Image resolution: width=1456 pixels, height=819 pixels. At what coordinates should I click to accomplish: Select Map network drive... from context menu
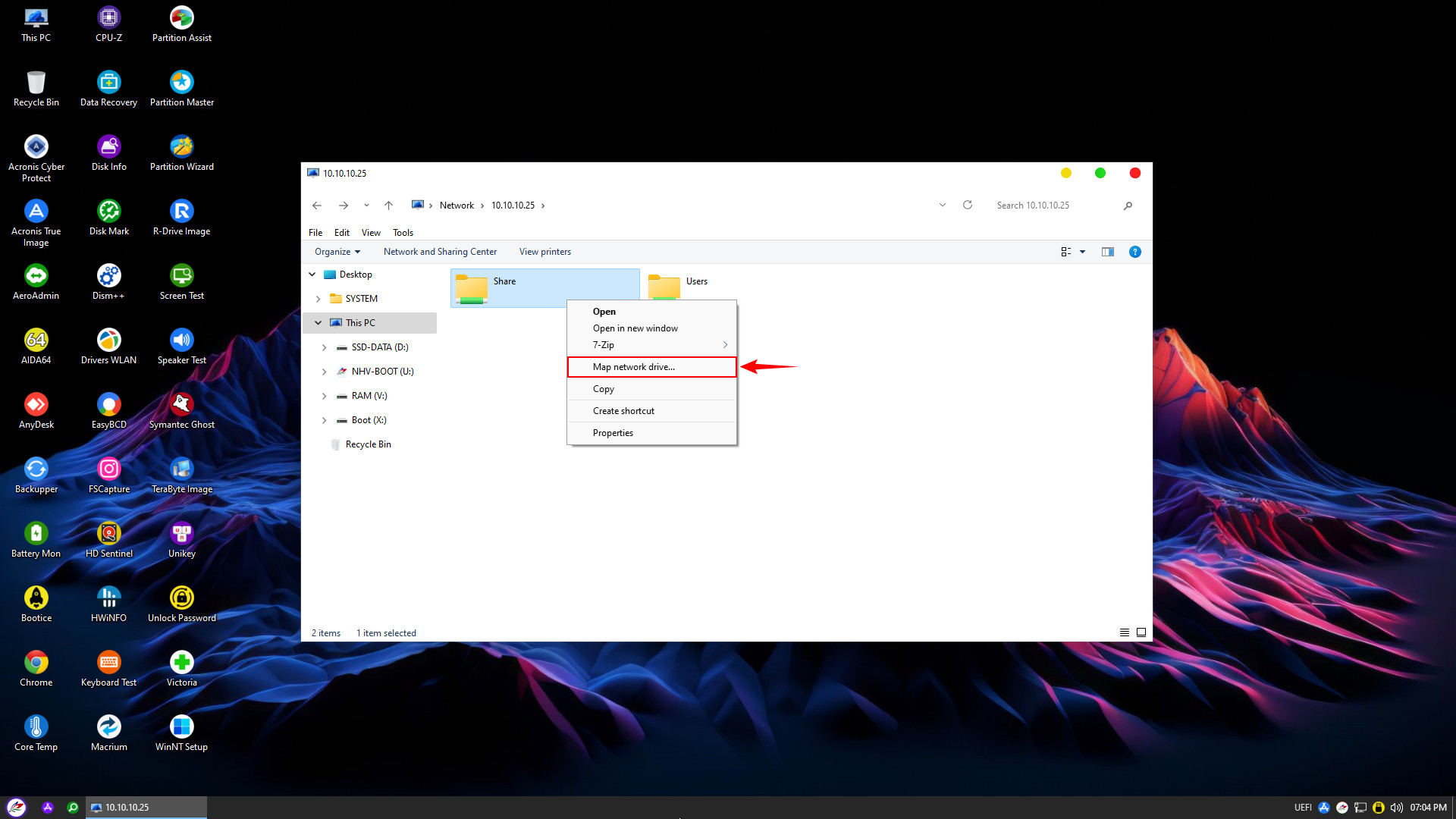(x=633, y=367)
